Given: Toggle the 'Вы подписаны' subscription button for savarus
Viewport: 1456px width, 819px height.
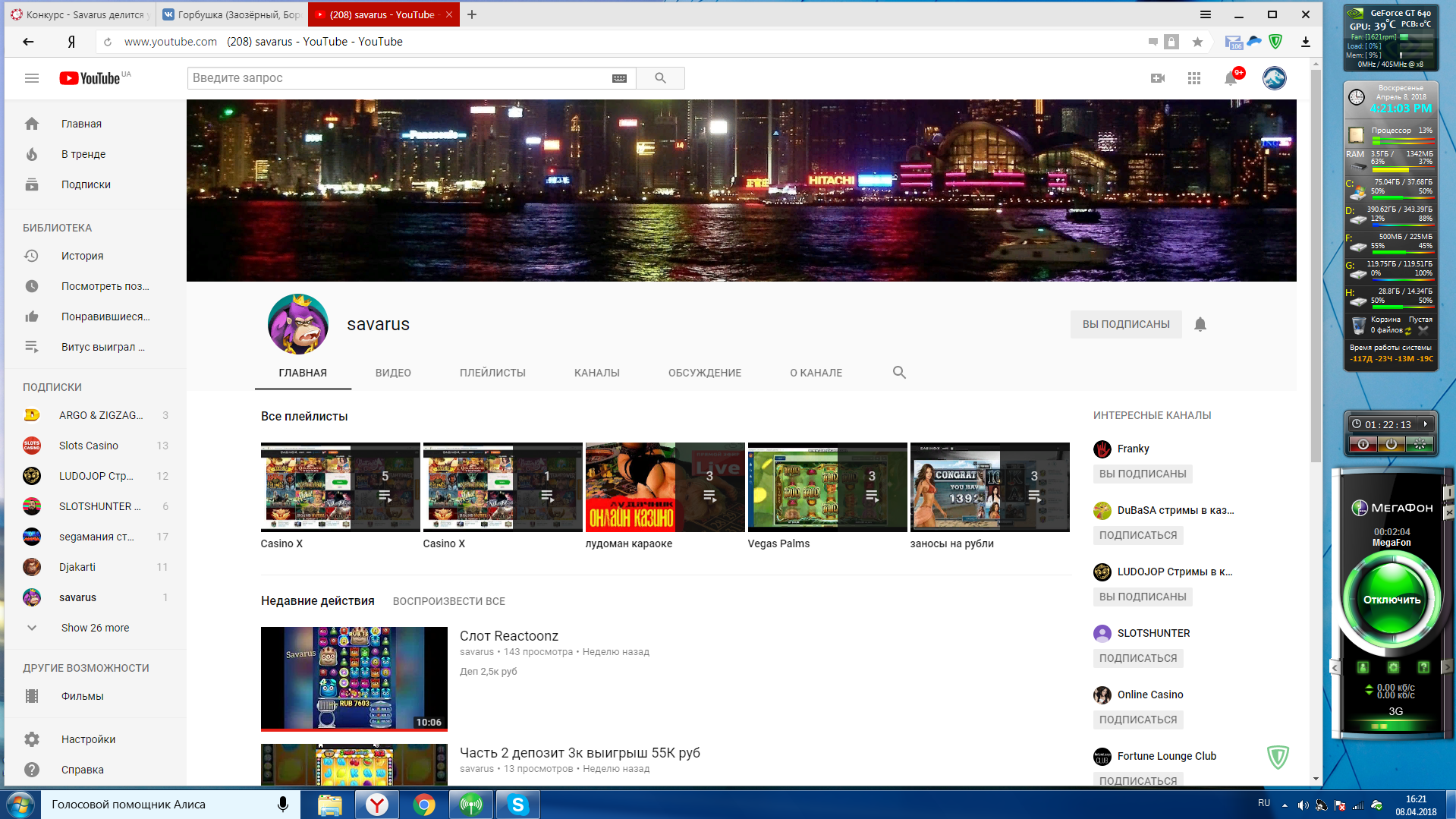Looking at the screenshot, I should point(1125,325).
